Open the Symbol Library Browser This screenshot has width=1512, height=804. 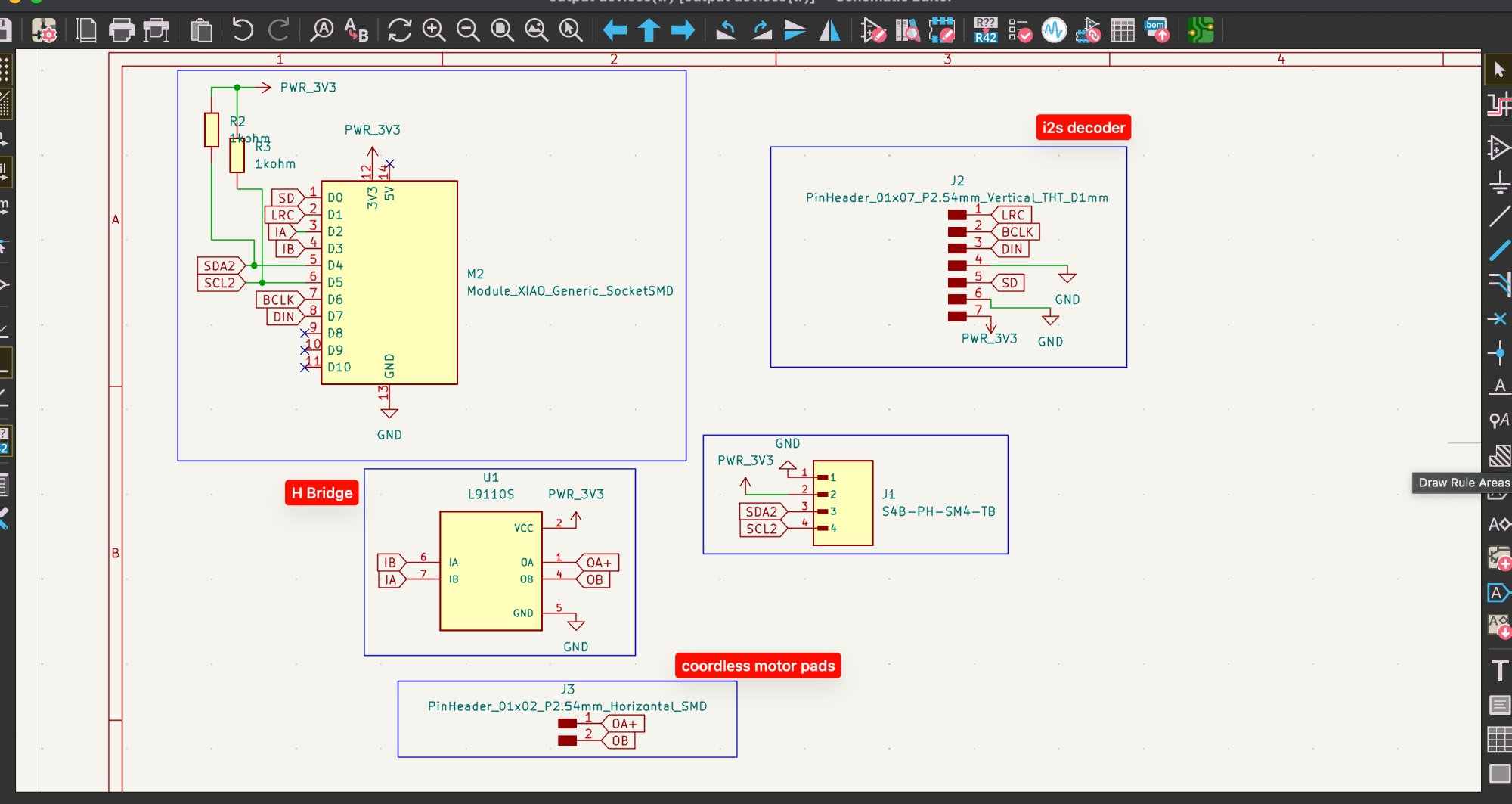tap(907, 30)
